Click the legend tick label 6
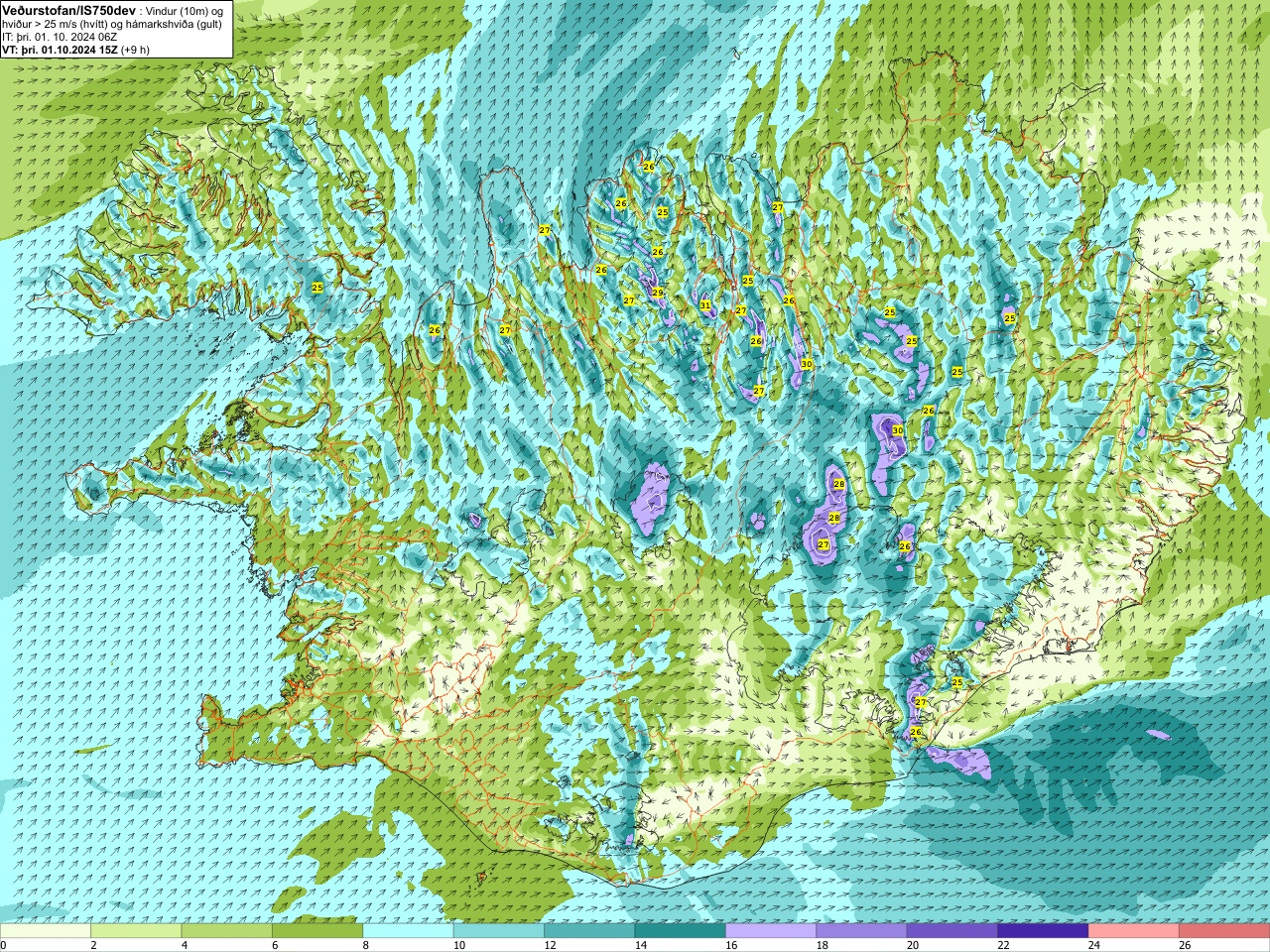This screenshot has width=1270, height=952. (x=275, y=945)
